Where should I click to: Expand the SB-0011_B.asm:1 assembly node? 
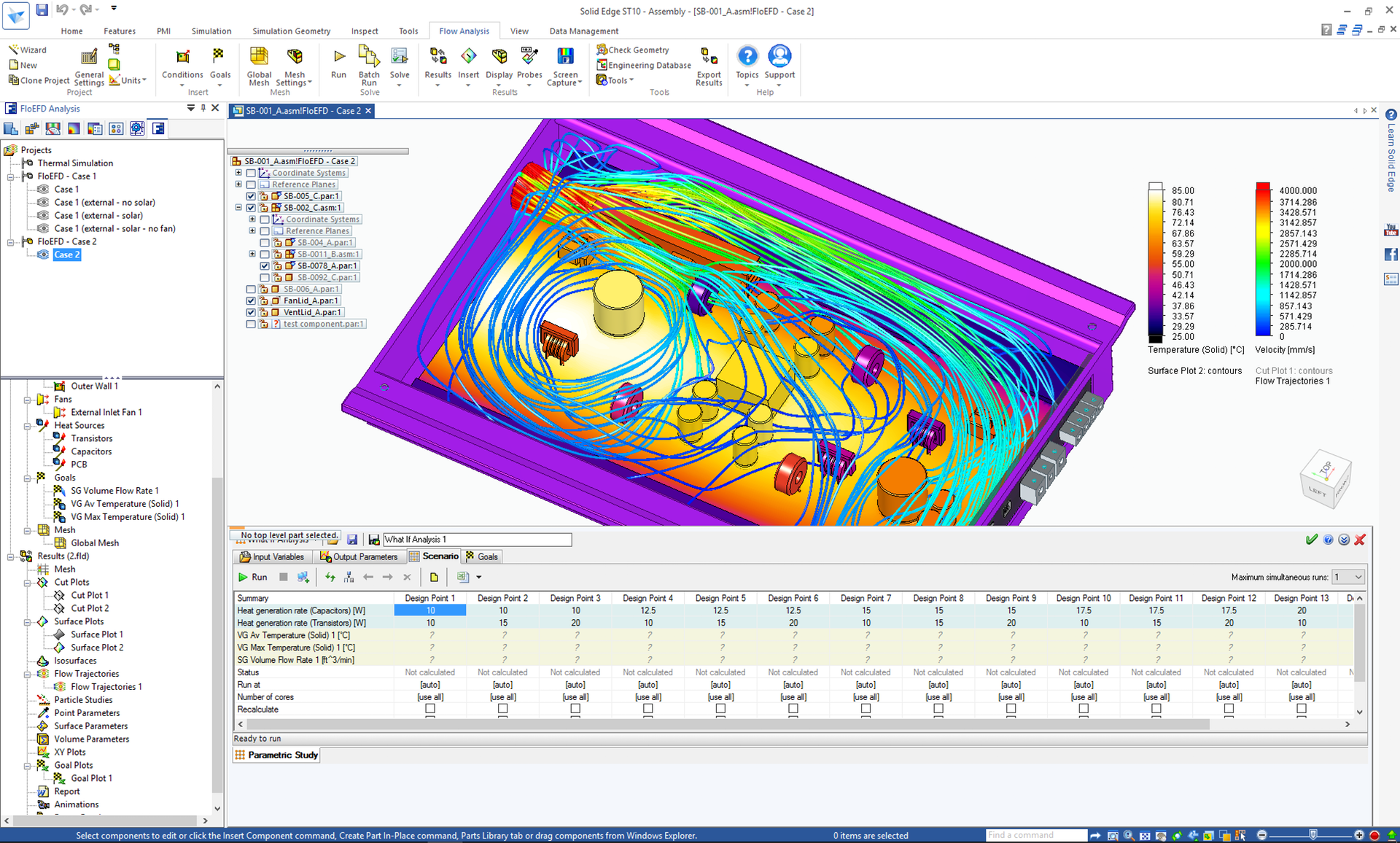click(252, 254)
